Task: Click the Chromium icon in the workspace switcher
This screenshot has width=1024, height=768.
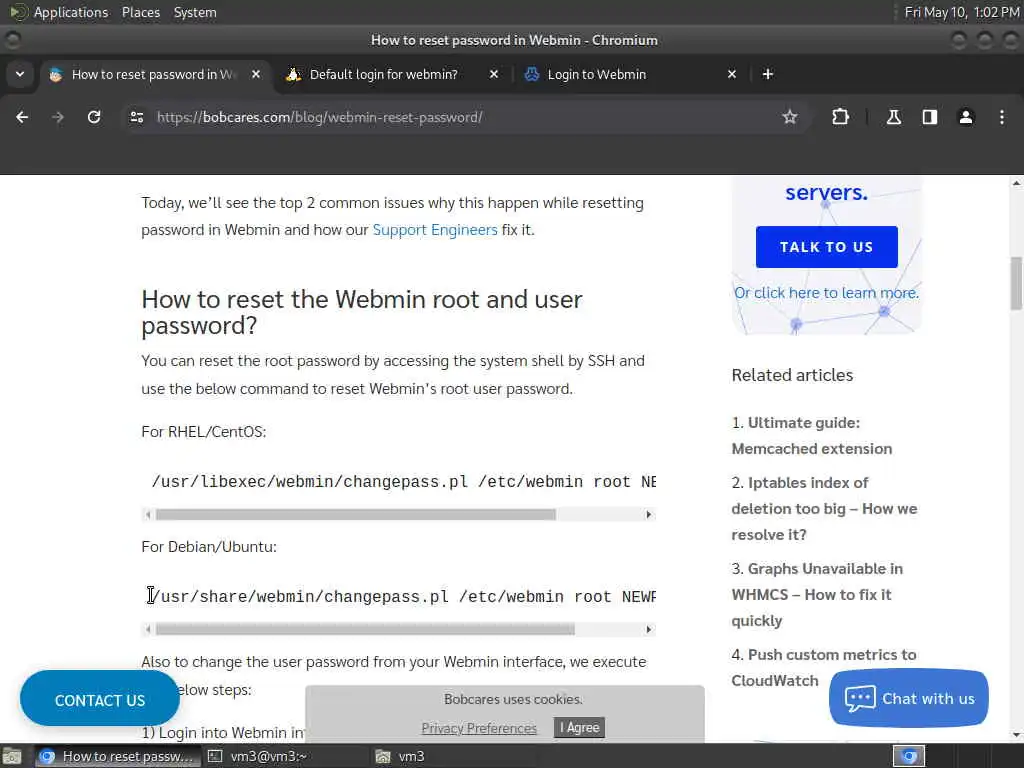Action: click(x=909, y=756)
